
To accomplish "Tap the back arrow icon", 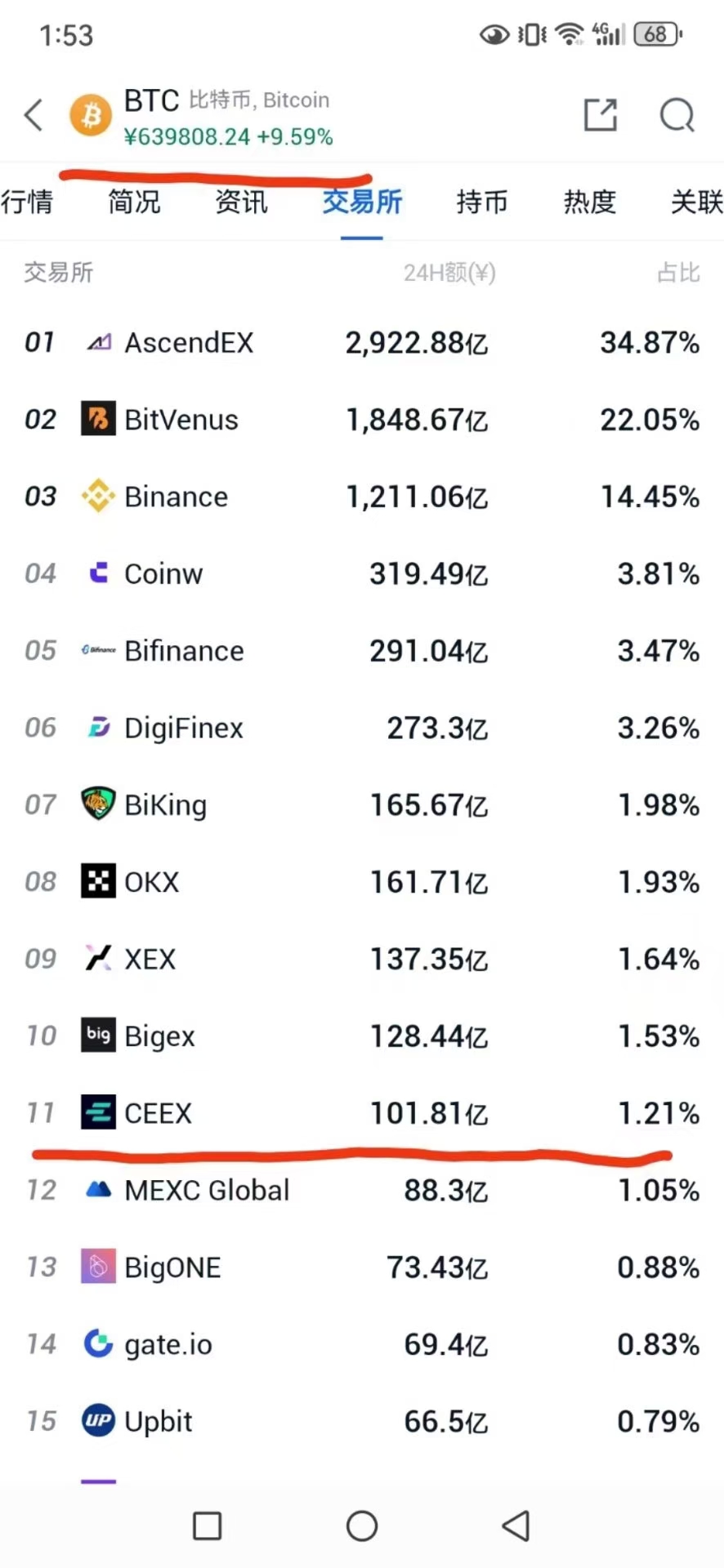I will coord(34,115).
